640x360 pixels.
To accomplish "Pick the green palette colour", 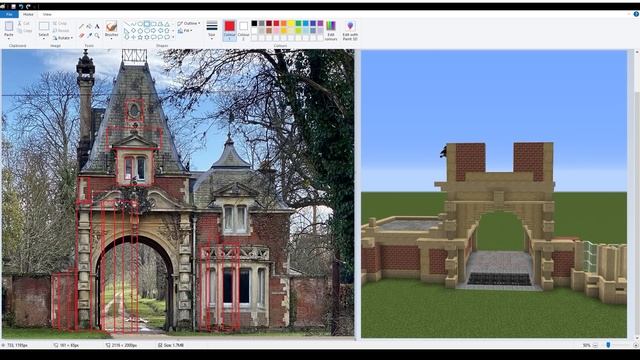I will point(298,23).
